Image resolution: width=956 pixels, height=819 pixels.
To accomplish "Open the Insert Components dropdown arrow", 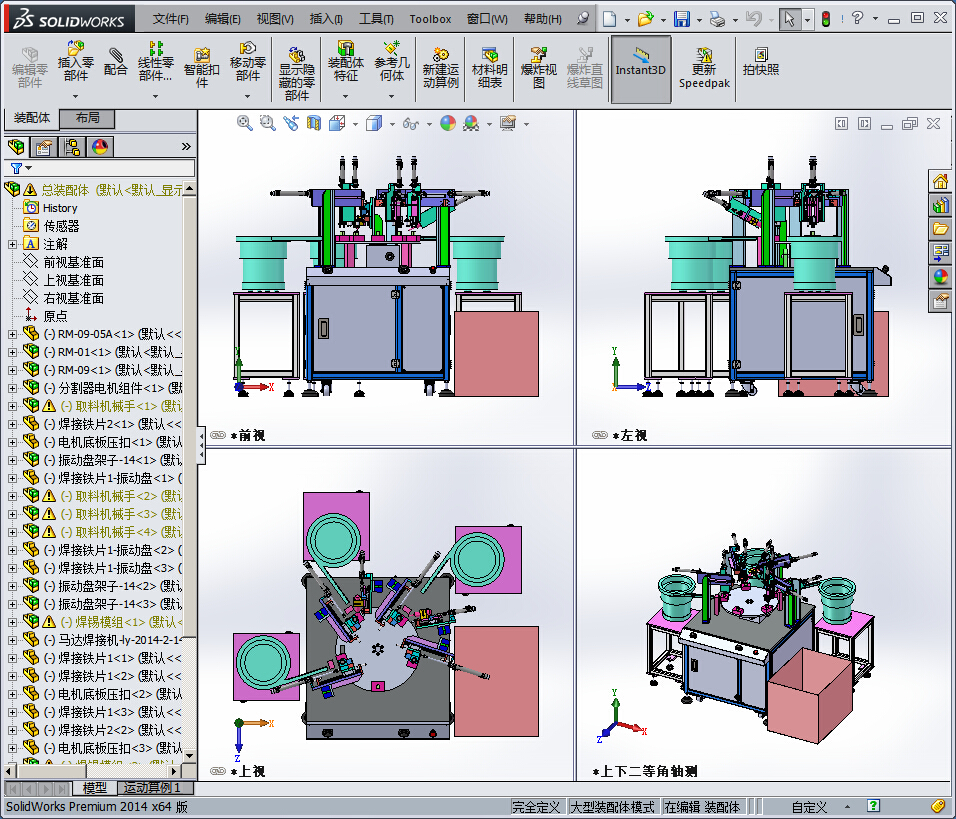I will 76,96.
